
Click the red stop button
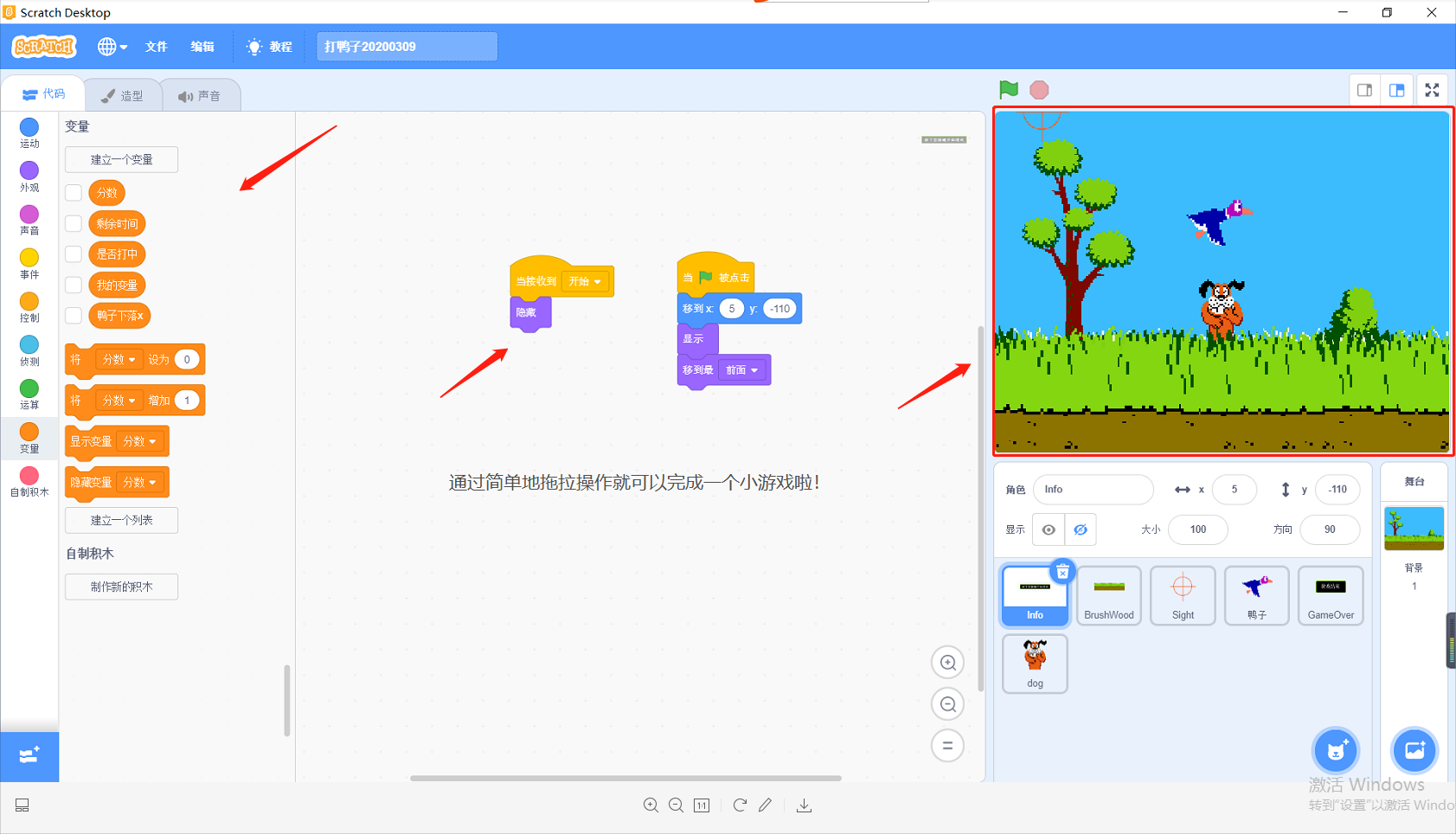pyautogui.click(x=1039, y=89)
